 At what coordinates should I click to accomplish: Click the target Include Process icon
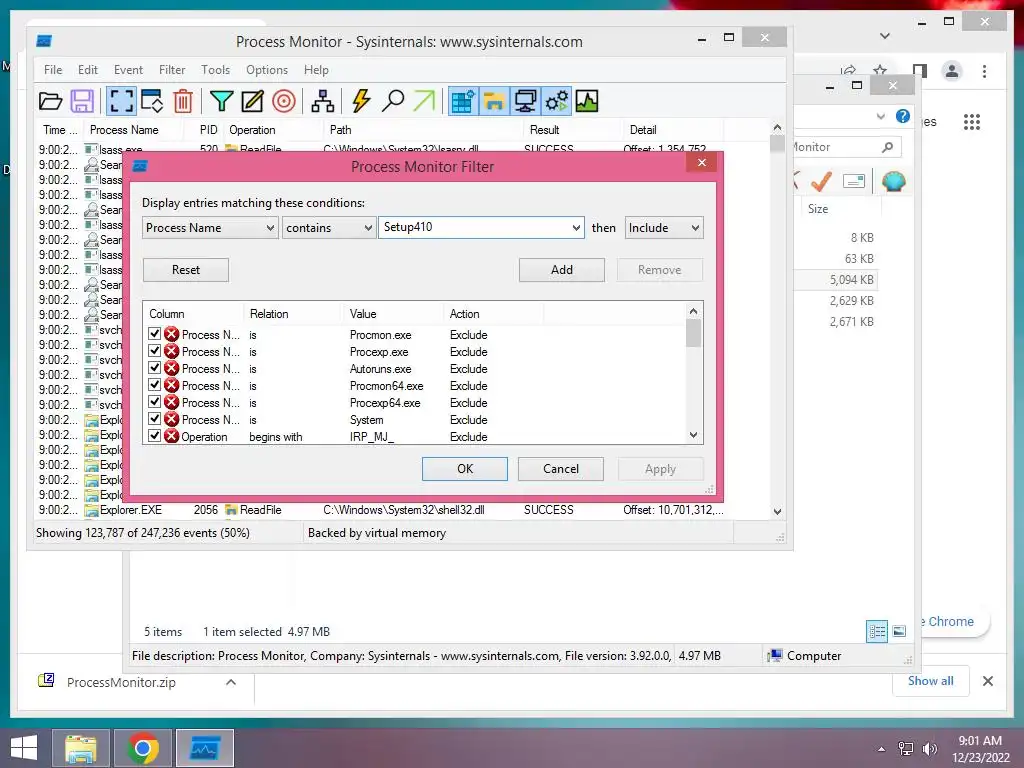pos(283,101)
